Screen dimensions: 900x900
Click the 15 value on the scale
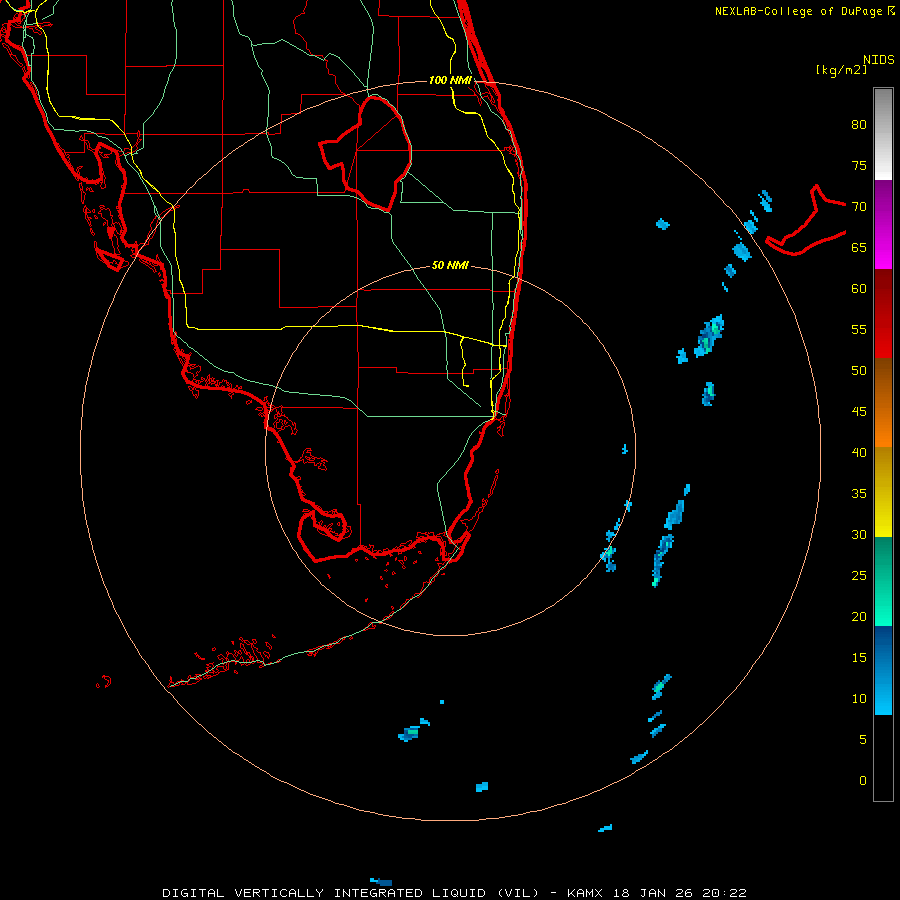click(x=859, y=658)
